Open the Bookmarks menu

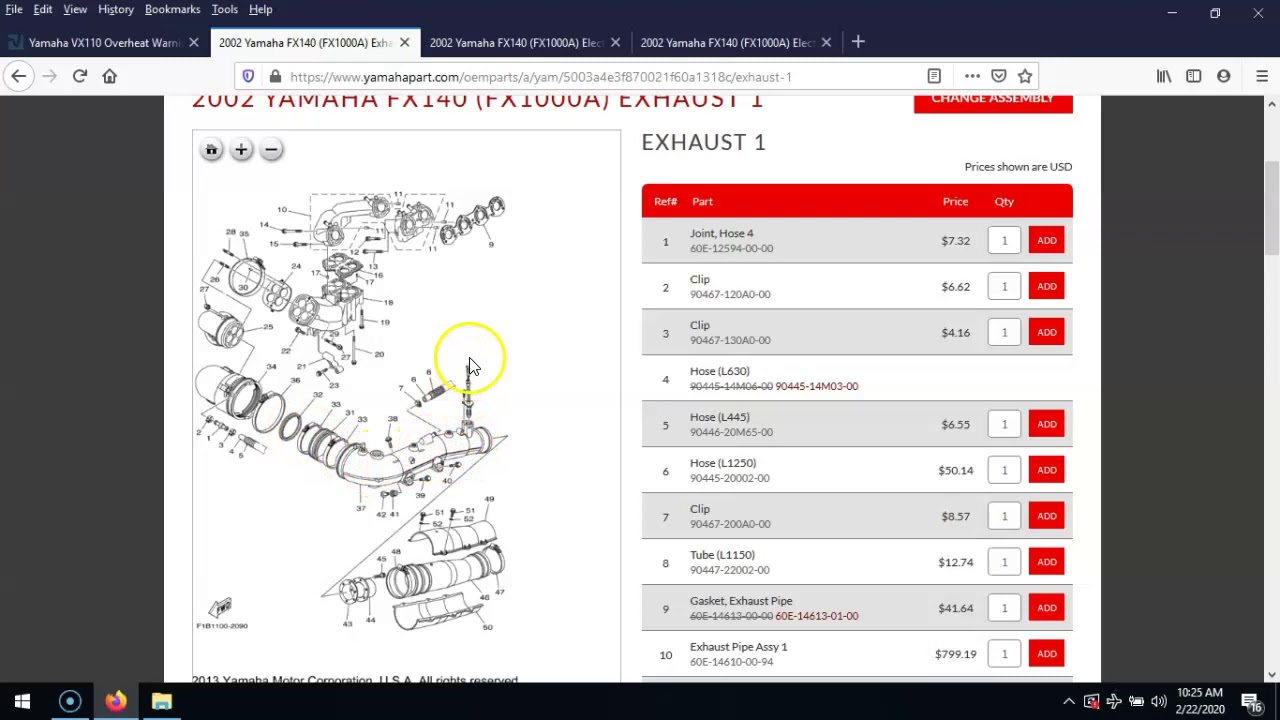[172, 9]
